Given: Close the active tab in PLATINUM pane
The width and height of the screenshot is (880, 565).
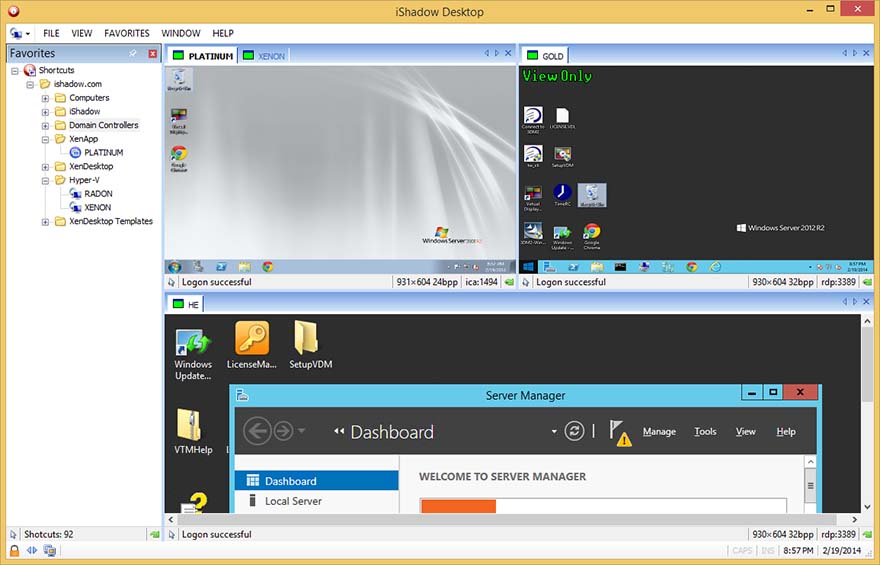Looking at the screenshot, I should coord(508,53).
